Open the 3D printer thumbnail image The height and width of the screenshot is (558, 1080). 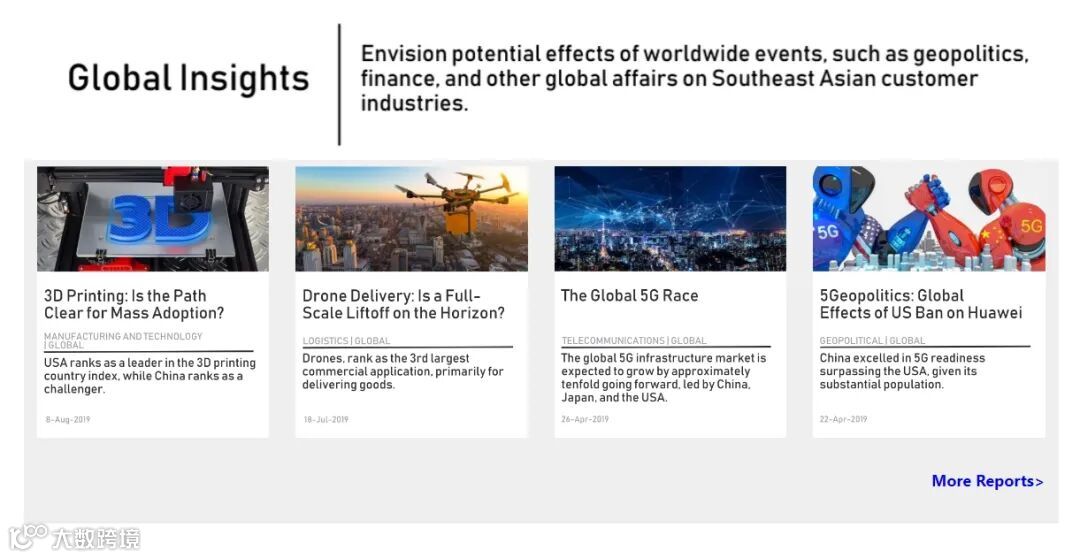point(153,218)
